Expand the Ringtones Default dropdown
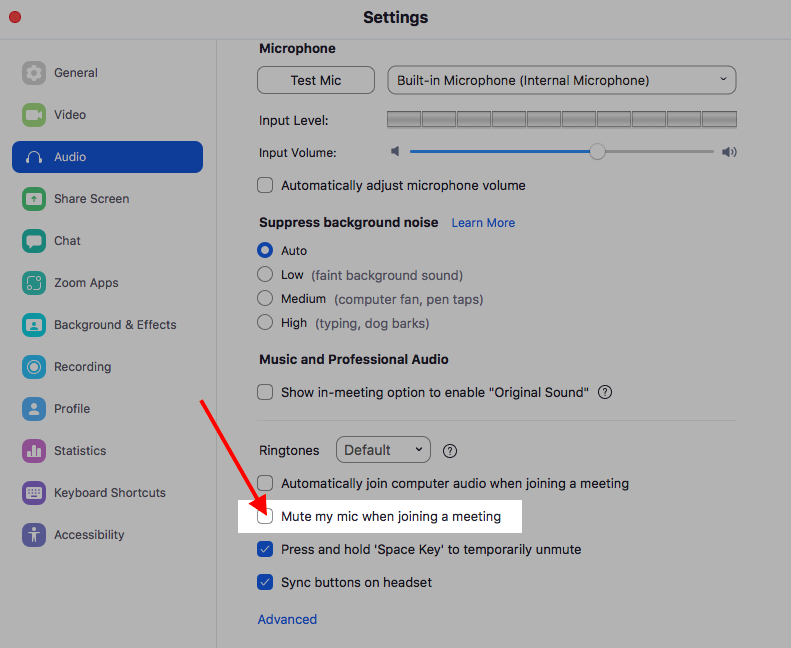The width and height of the screenshot is (791, 648). 383,450
